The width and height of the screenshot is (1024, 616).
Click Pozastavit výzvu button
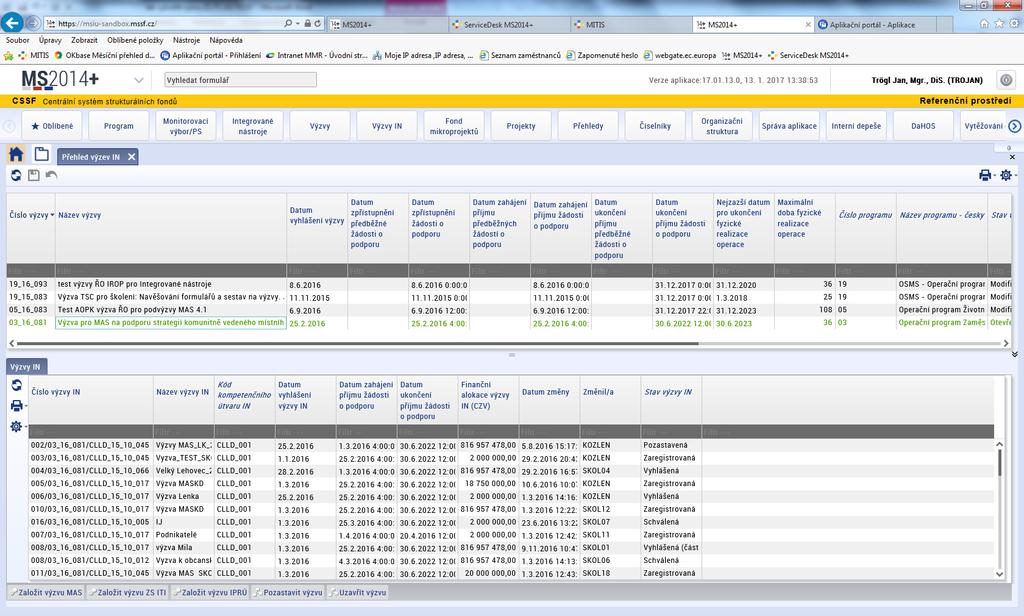(289, 592)
